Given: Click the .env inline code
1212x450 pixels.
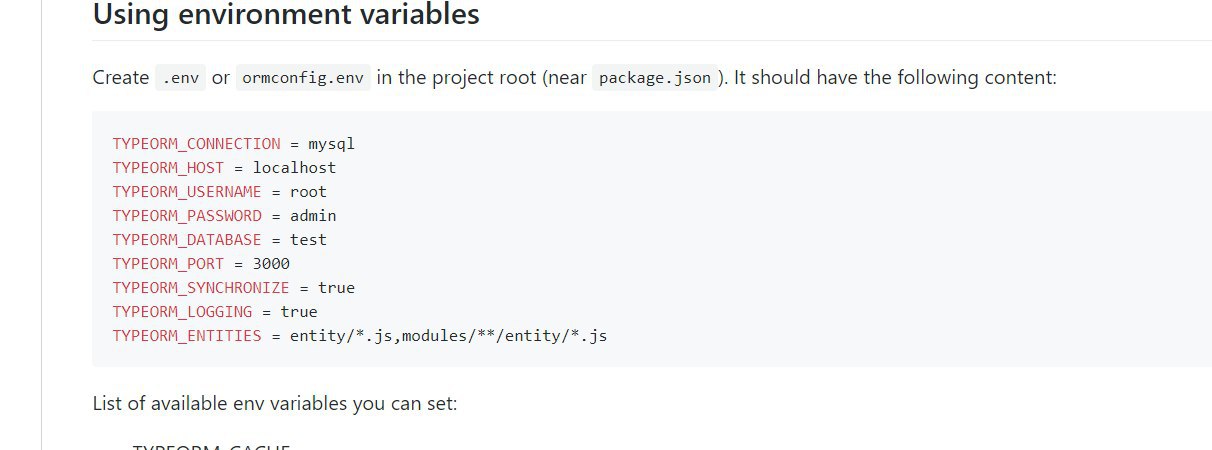Looking at the screenshot, I should pyautogui.click(x=180, y=78).
